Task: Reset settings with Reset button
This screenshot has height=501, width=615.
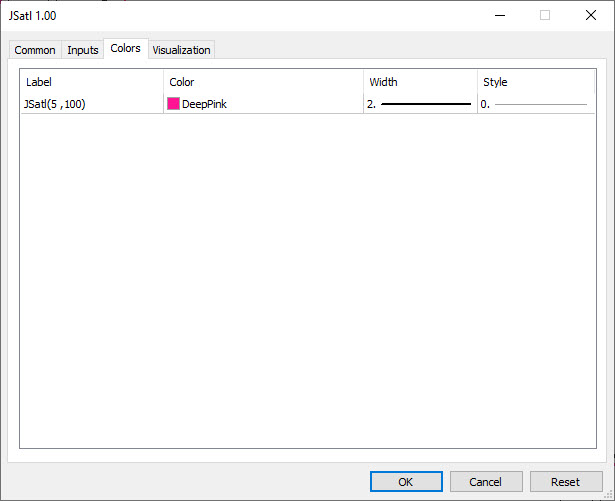Action: 566,481
